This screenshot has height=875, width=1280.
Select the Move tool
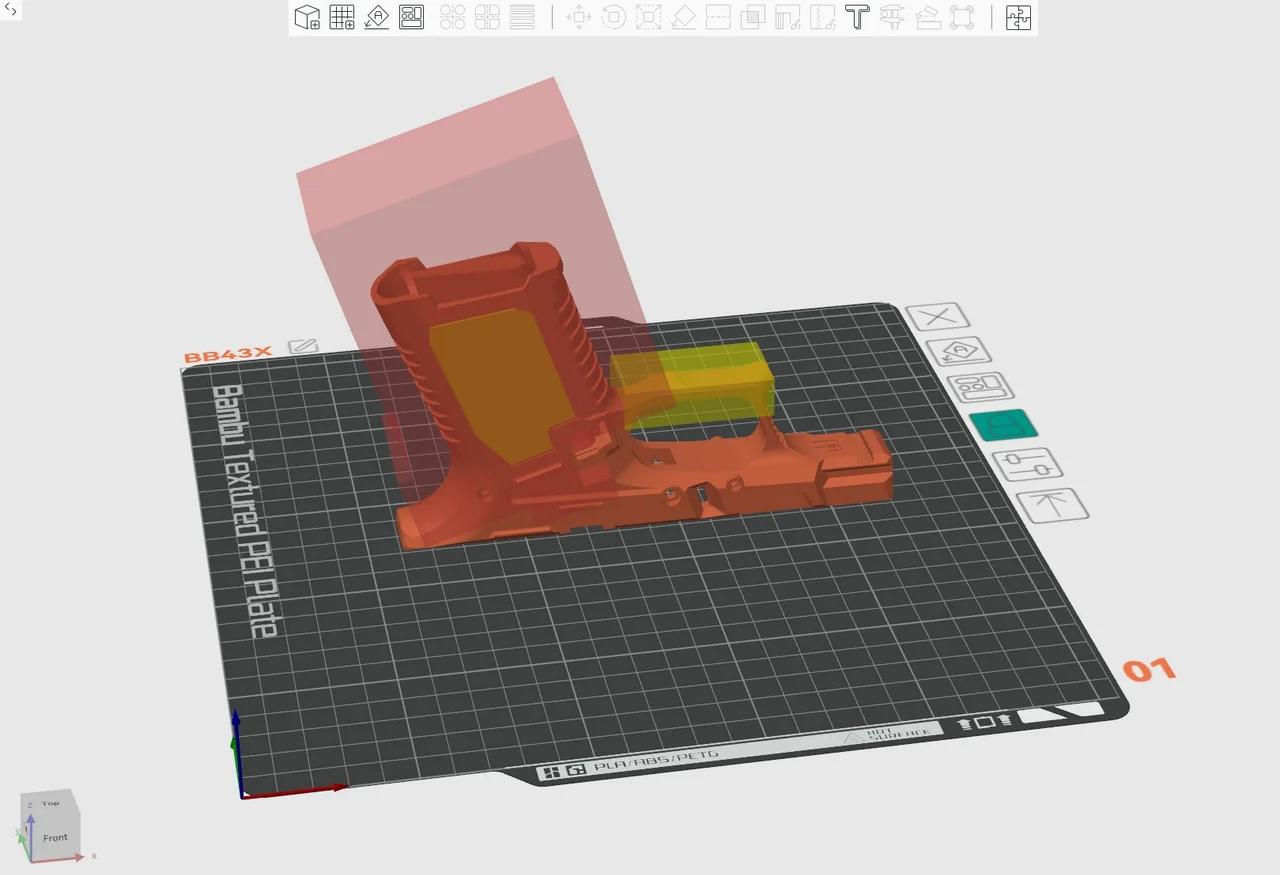click(579, 17)
